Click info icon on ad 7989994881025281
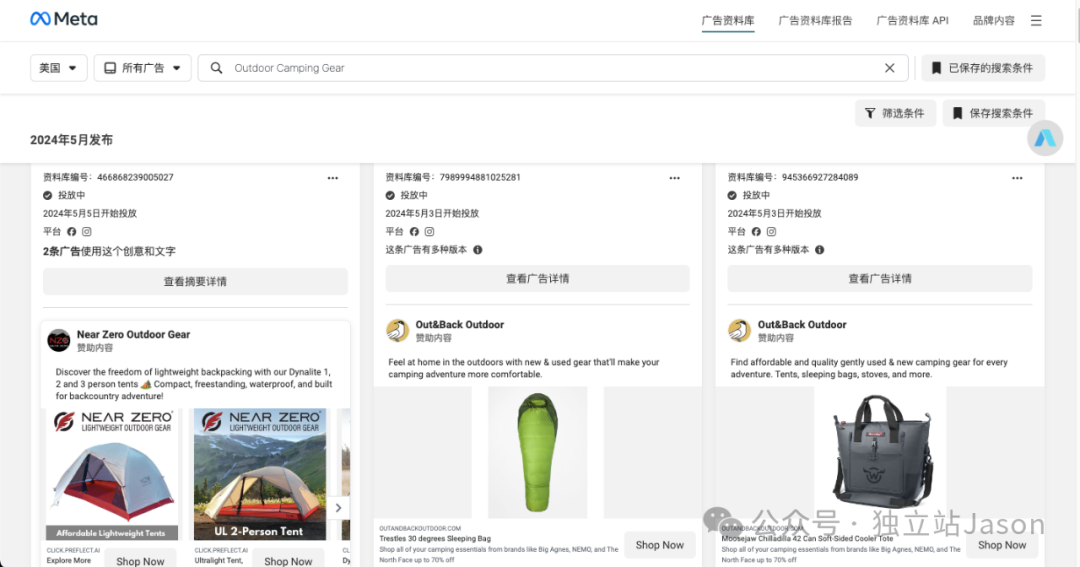 tap(477, 249)
